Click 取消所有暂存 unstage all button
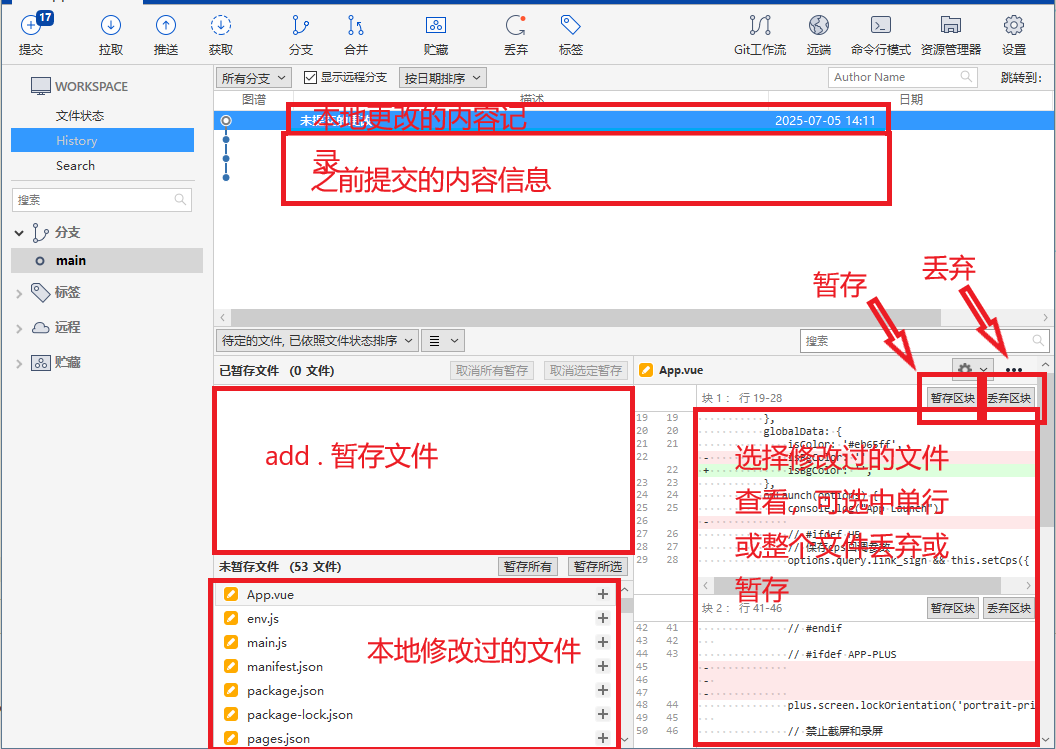The image size is (1056, 749). coord(492,370)
